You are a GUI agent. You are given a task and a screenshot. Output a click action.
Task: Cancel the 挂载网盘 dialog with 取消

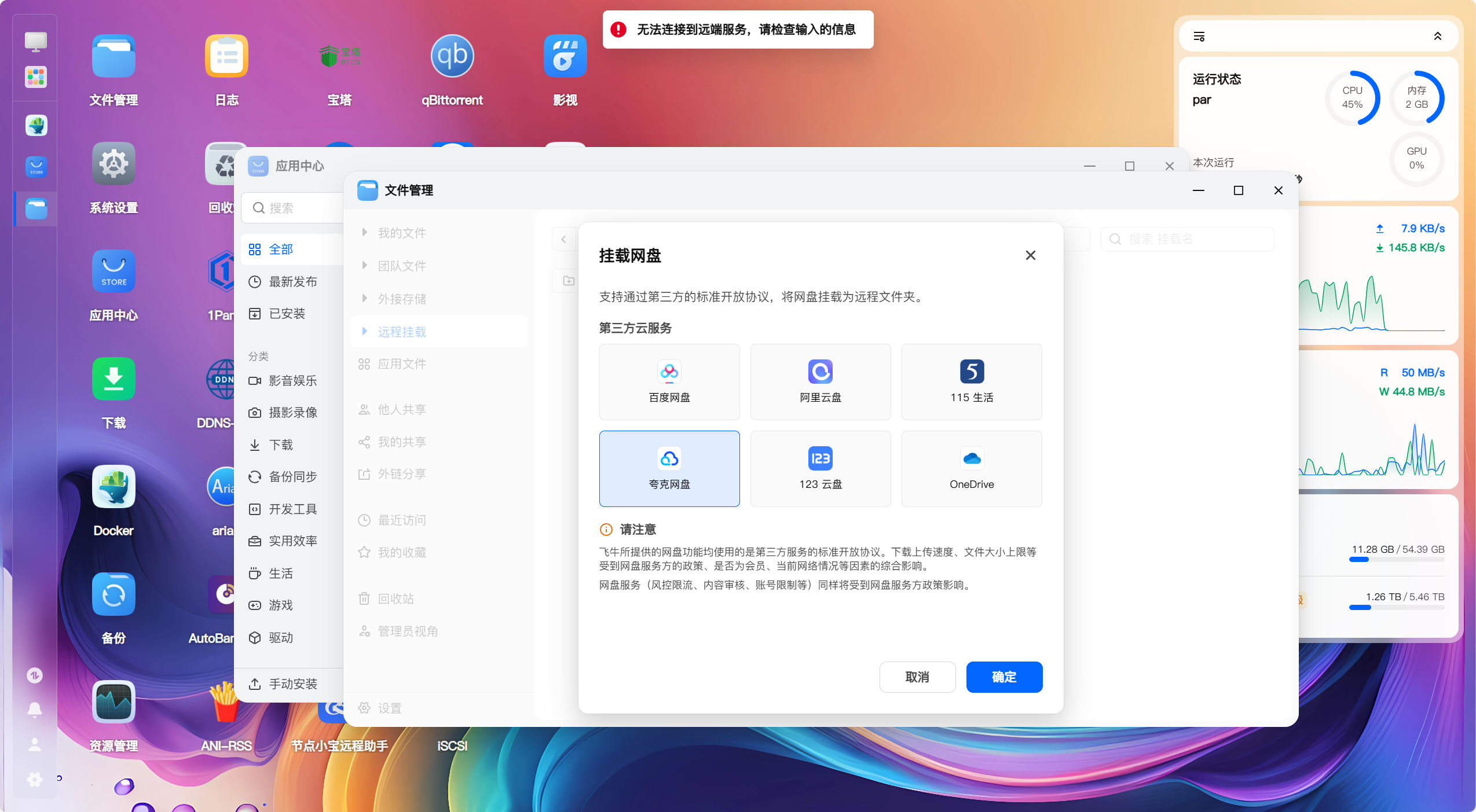tap(917, 677)
